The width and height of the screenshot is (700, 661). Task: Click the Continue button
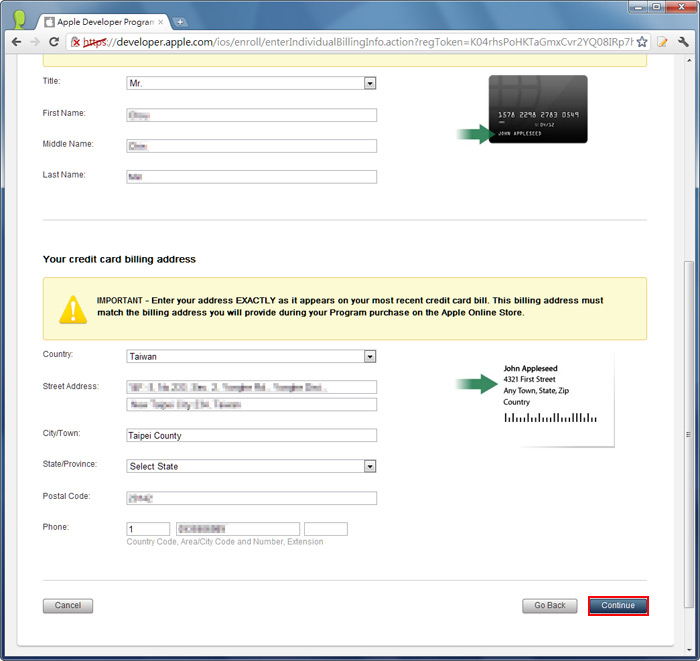click(x=618, y=606)
